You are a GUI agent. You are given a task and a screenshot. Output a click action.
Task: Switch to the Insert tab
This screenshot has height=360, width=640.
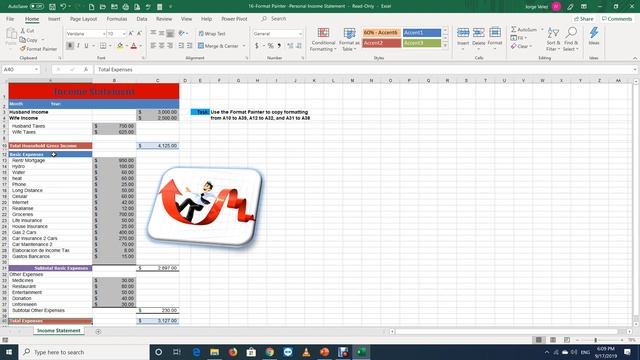pos(54,19)
